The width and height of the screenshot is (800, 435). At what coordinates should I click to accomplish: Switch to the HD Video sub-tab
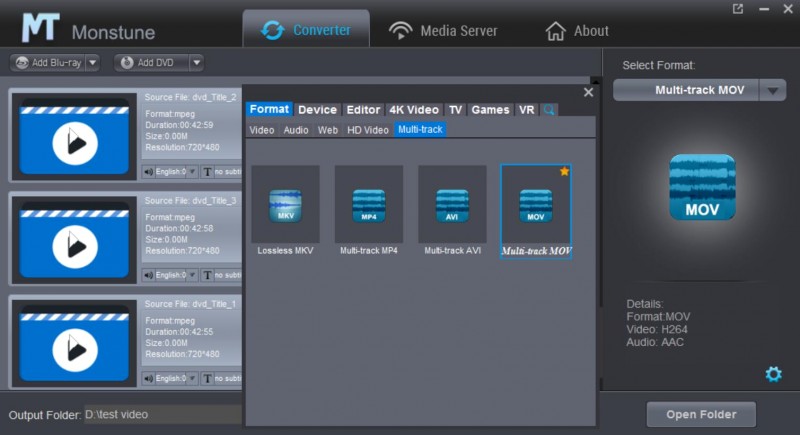click(x=367, y=130)
